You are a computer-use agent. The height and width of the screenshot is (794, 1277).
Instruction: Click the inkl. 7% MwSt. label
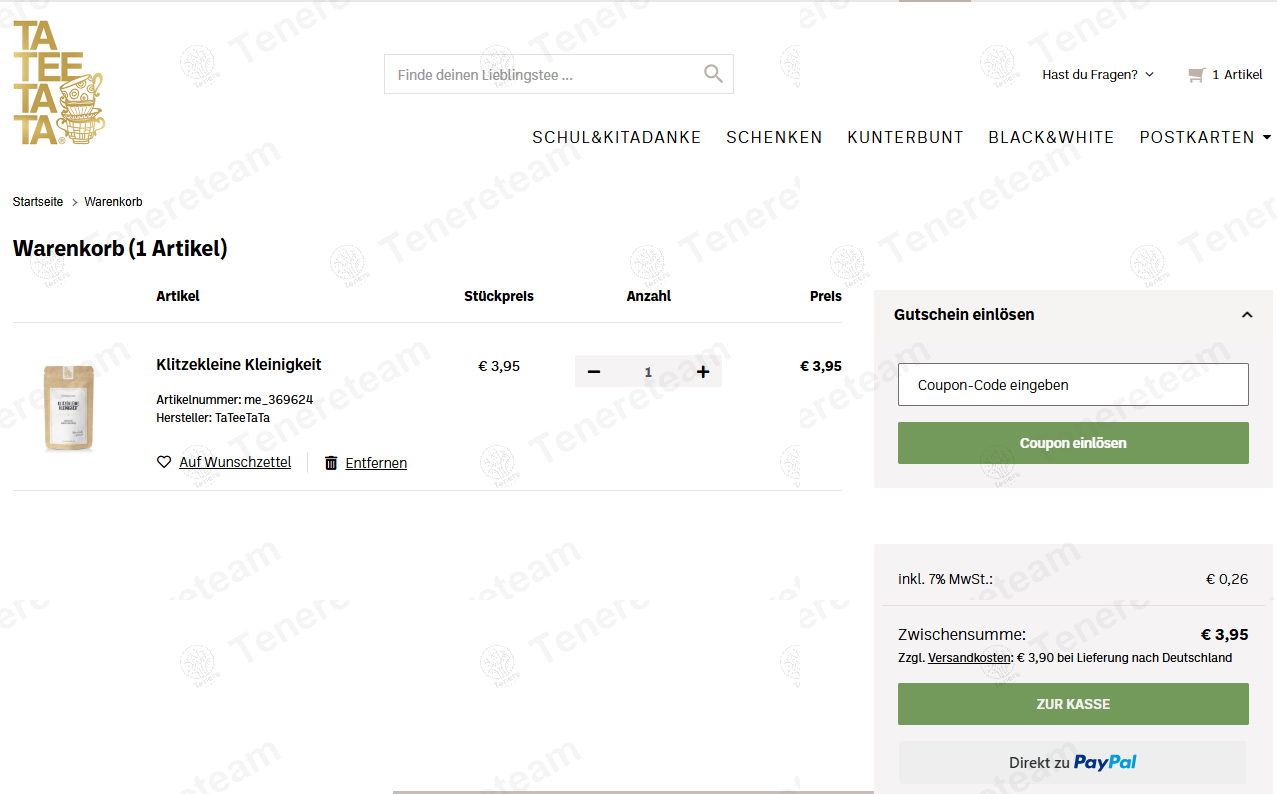coord(945,579)
